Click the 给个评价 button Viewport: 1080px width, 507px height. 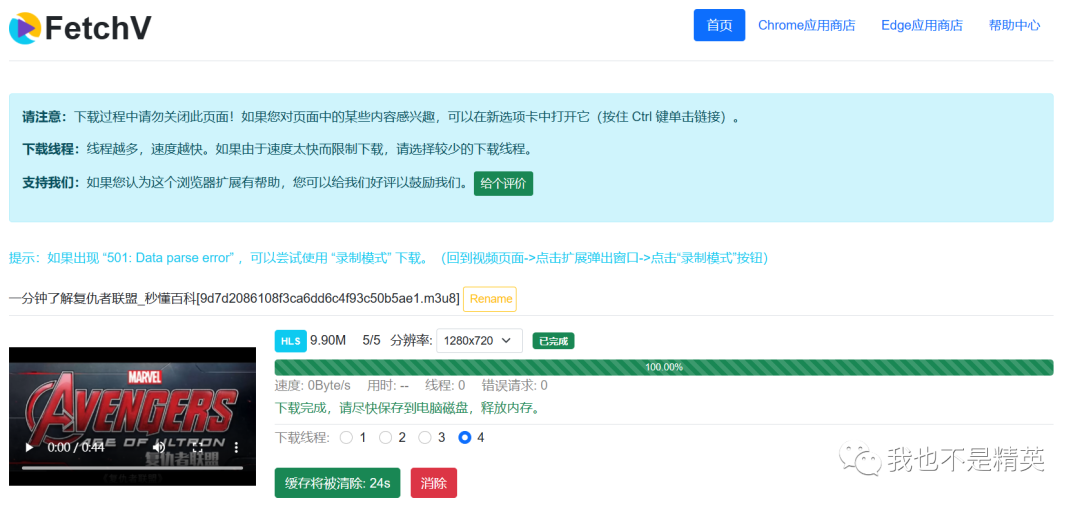click(x=503, y=183)
